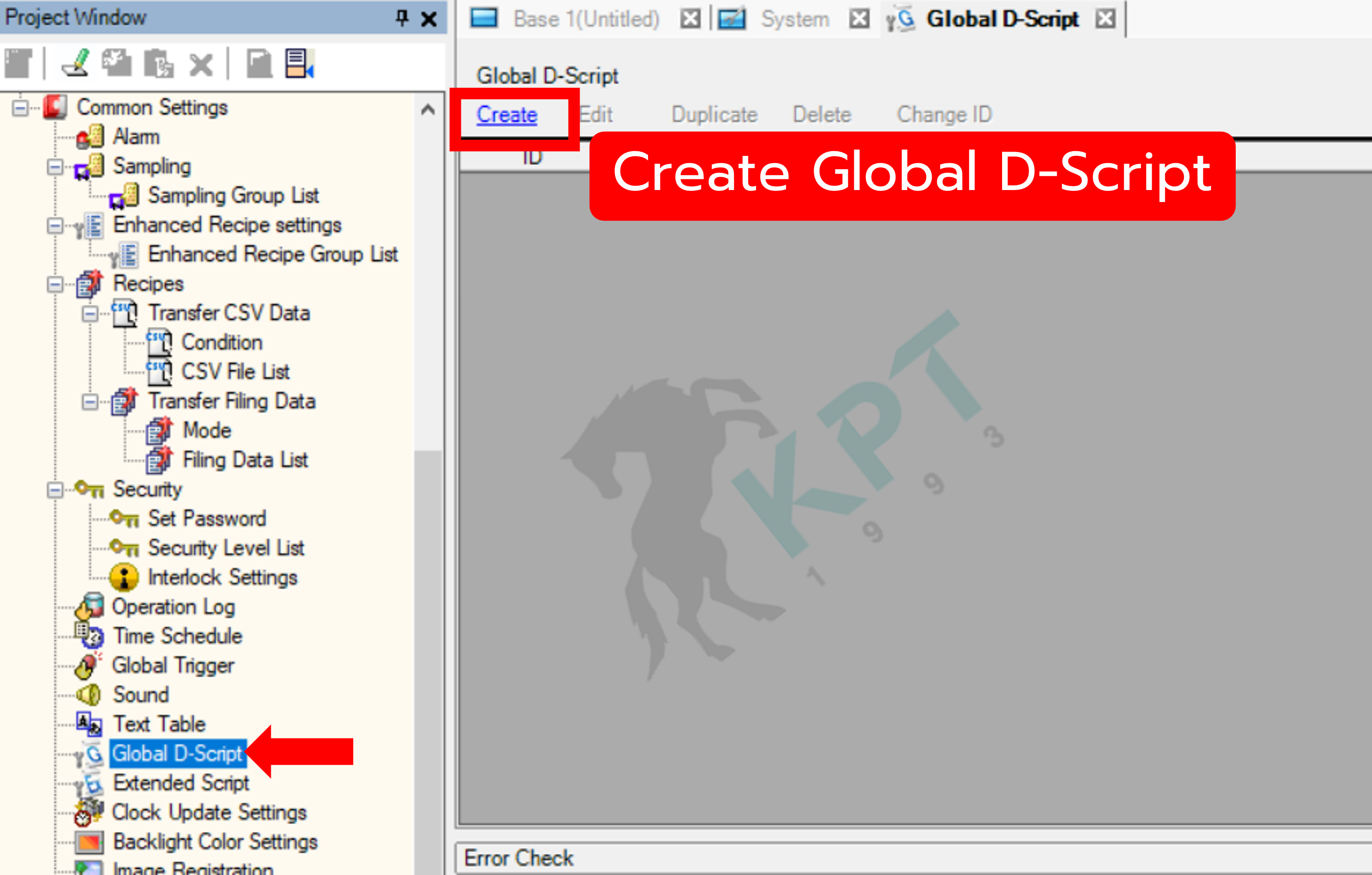The height and width of the screenshot is (875, 1372).
Task: Close the System tab
Action: click(x=859, y=19)
